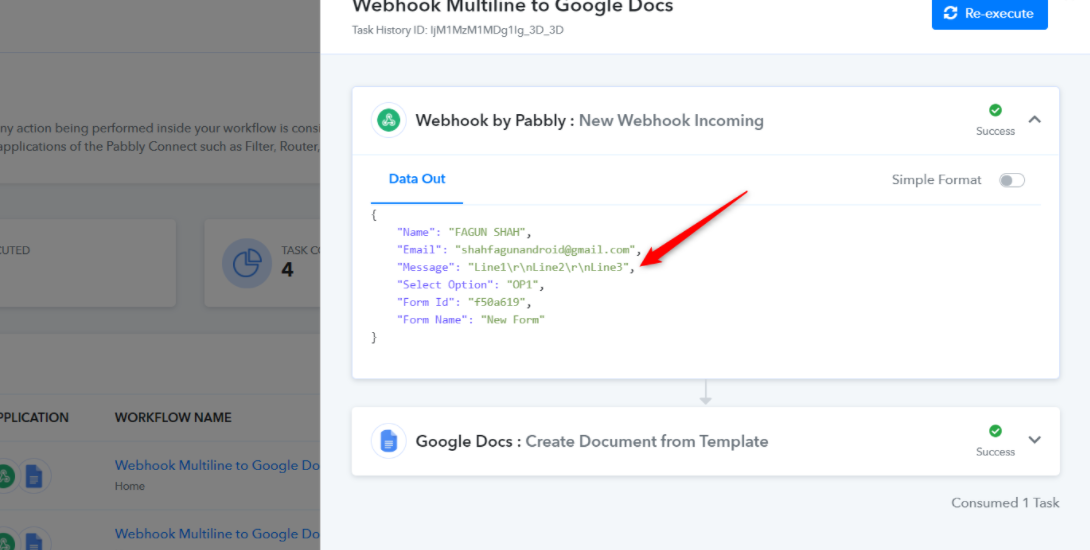Click green Success checkmark on Google Docs step
This screenshot has height=550, width=1090.
point(995,431)
